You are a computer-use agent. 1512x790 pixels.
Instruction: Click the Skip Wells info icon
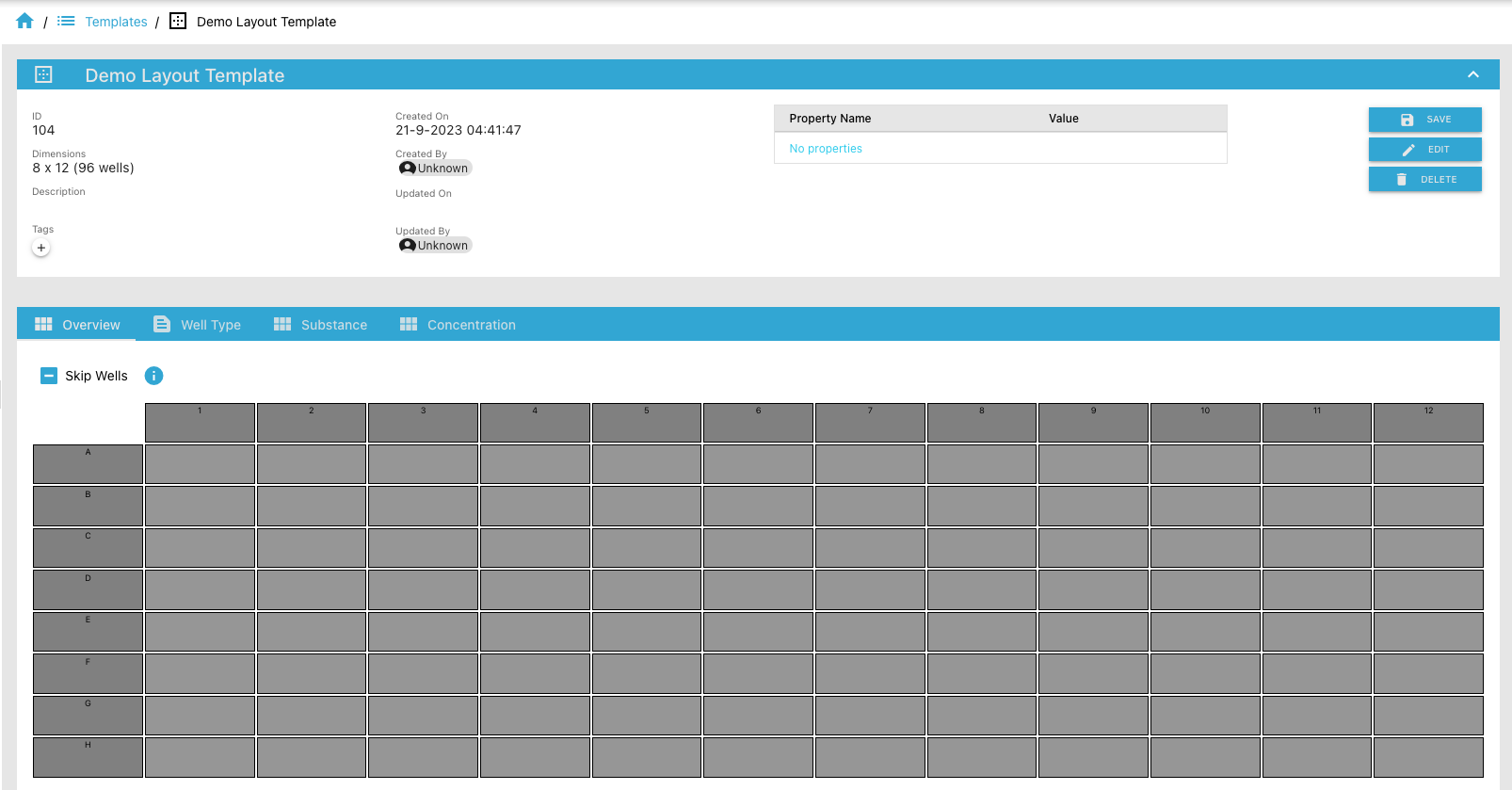pos(153,376)
